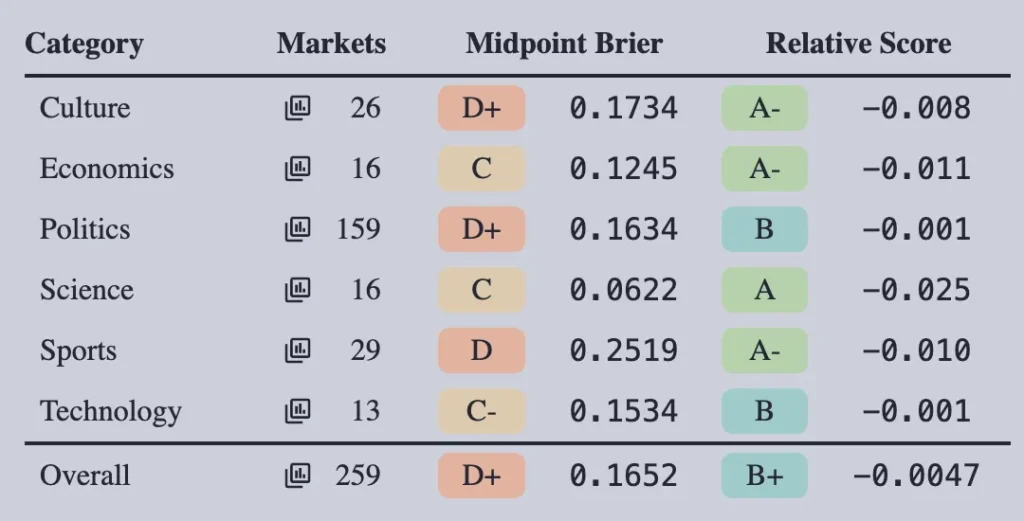Click the Economics Brier value 0.1245
1024x521 pixels.
624,168
